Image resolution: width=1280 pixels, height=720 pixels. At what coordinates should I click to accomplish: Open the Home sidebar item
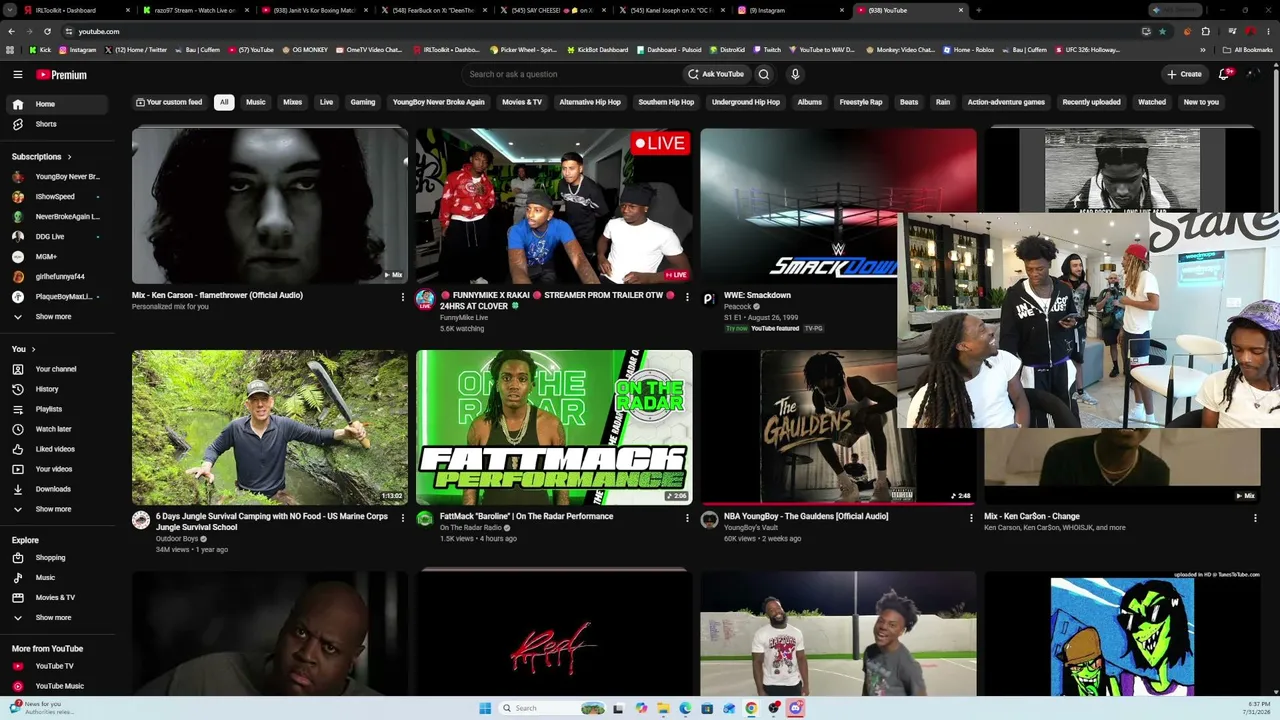pyautogui.click(x=59, y=104)
